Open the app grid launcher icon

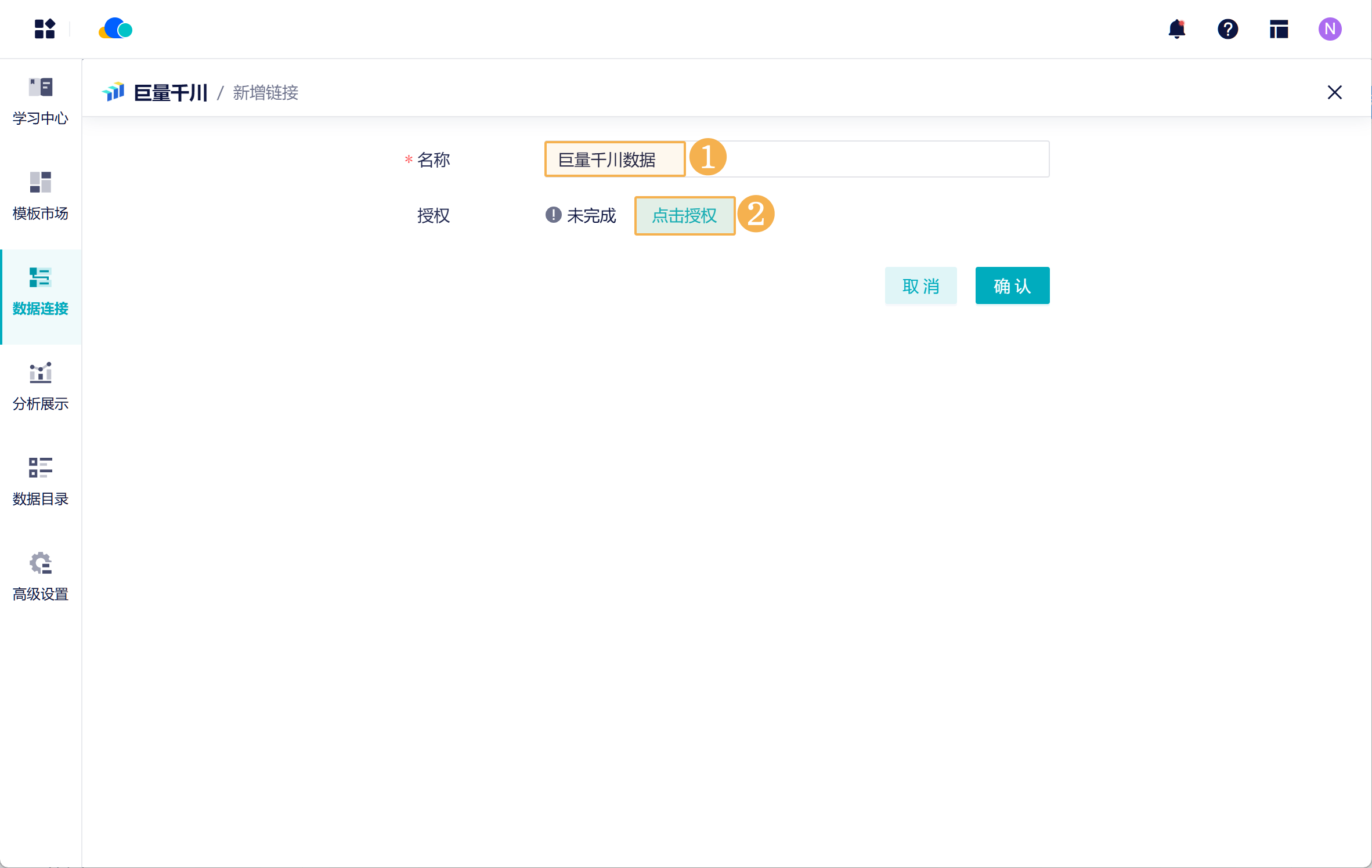pyautogui.click(x=45, y=29)
